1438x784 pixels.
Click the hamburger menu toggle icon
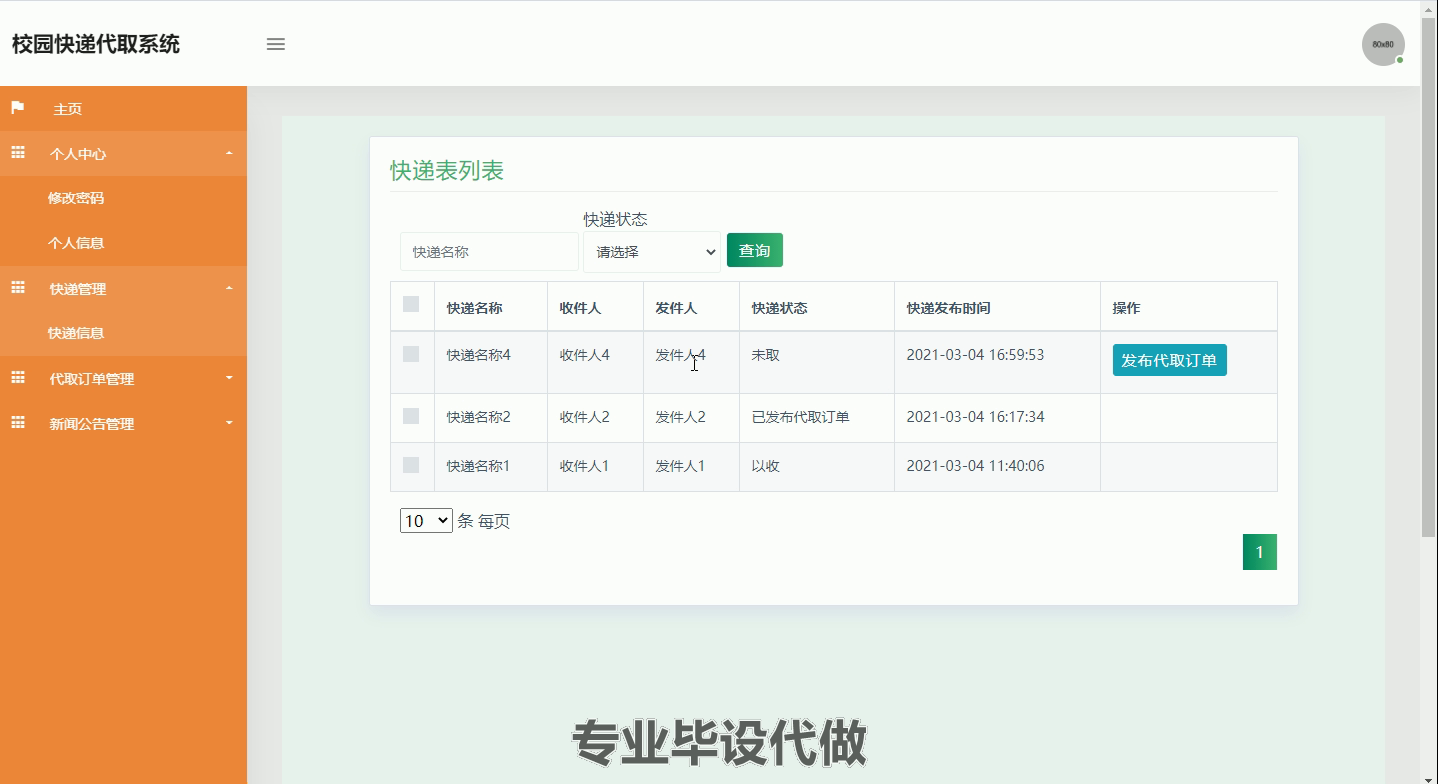tap(276, 44)
